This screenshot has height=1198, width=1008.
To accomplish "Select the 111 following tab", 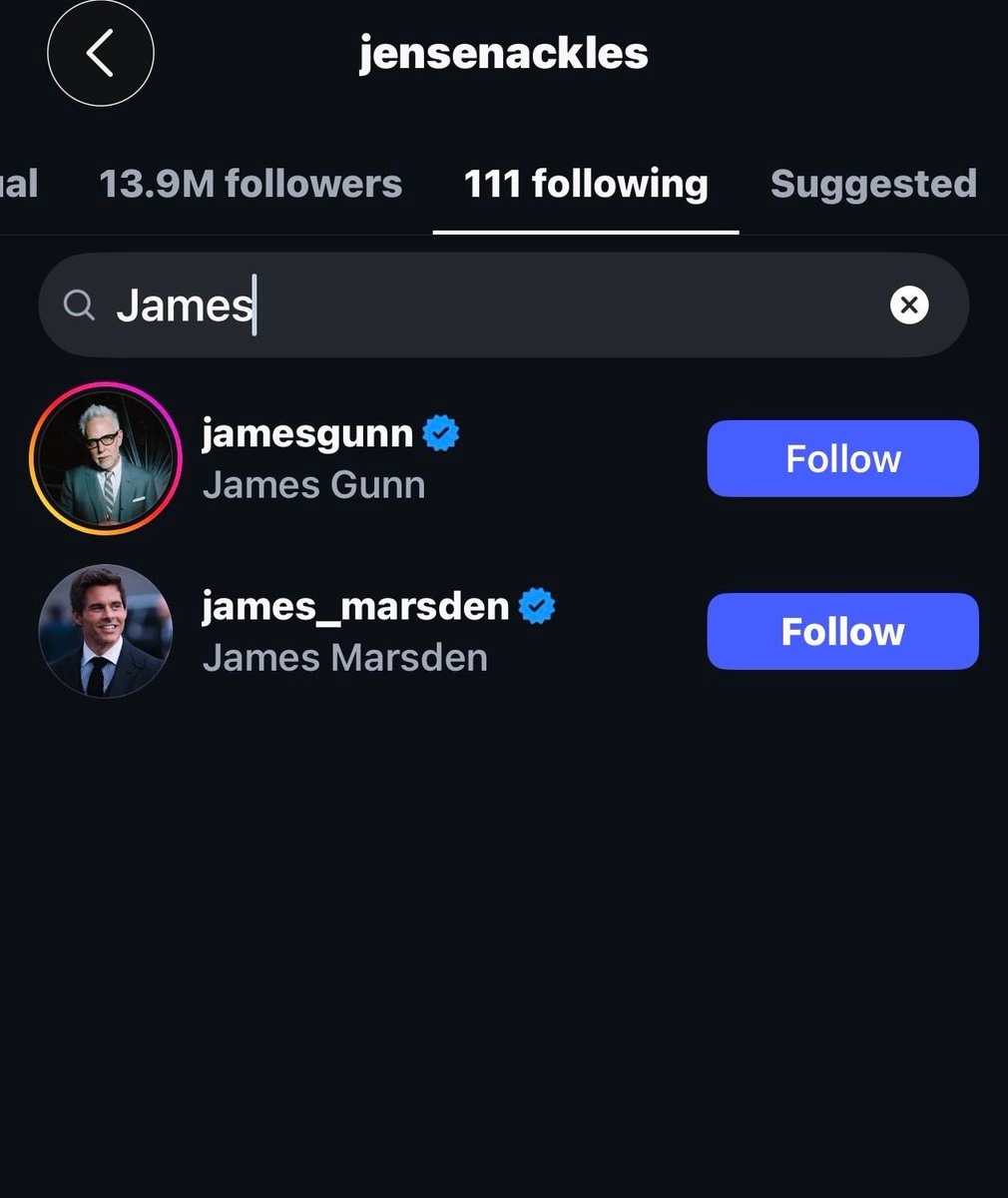I will coord(586,184).
